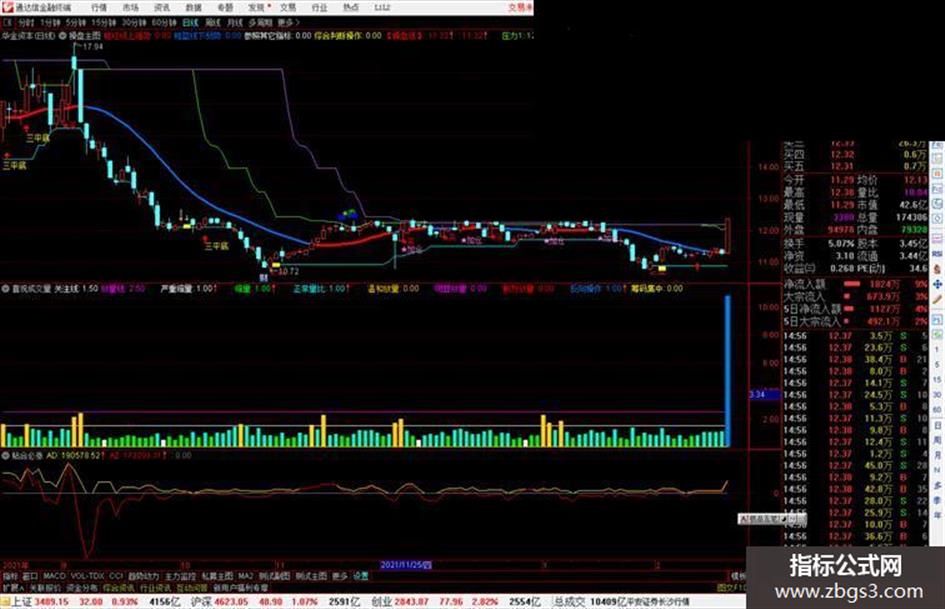The width and height of the screenshot is (945, 609).
Task: Expand 更多 in the bottom indicator bar
Action: [340, 576]
